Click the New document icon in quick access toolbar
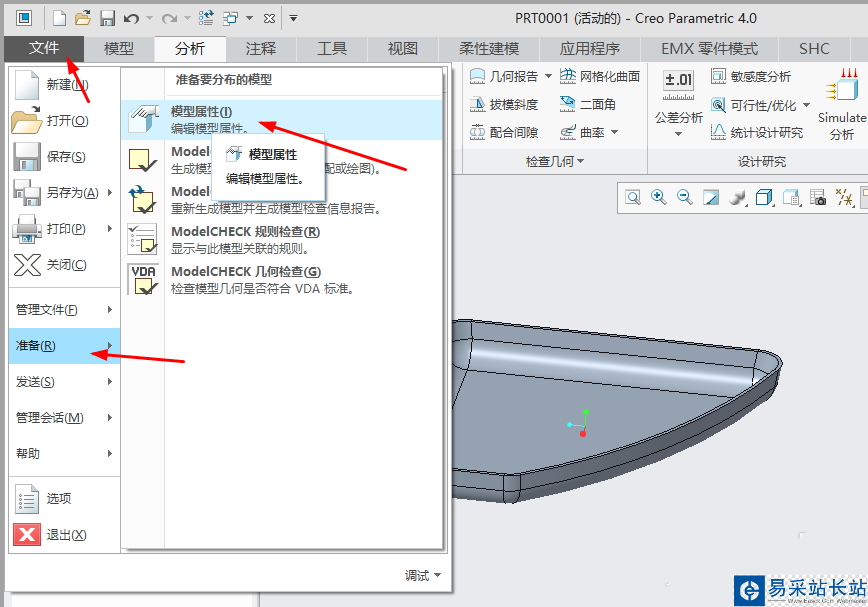This screenshot has width=868, height=607. click(x=59, y=18)
